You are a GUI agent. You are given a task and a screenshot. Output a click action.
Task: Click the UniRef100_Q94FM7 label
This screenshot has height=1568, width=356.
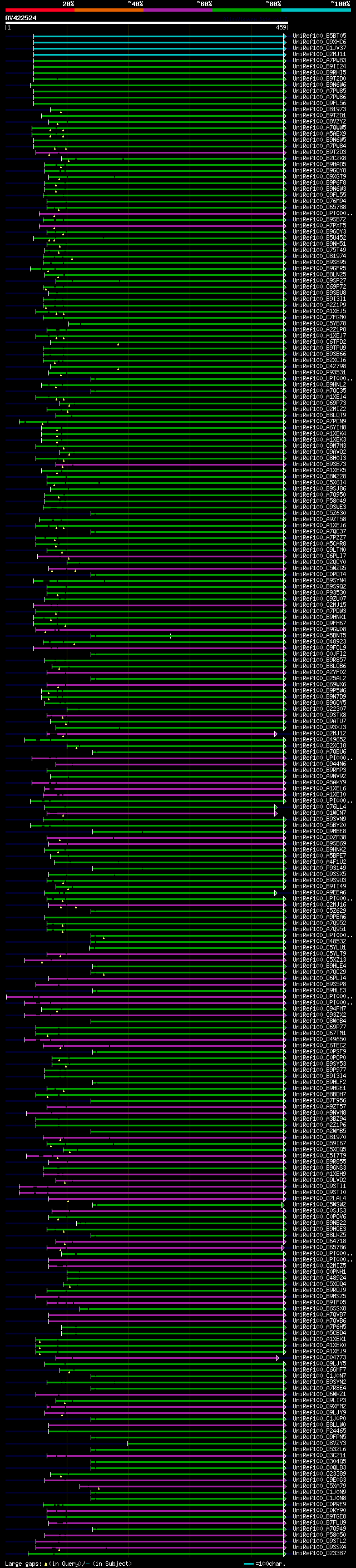point(319,1008)
